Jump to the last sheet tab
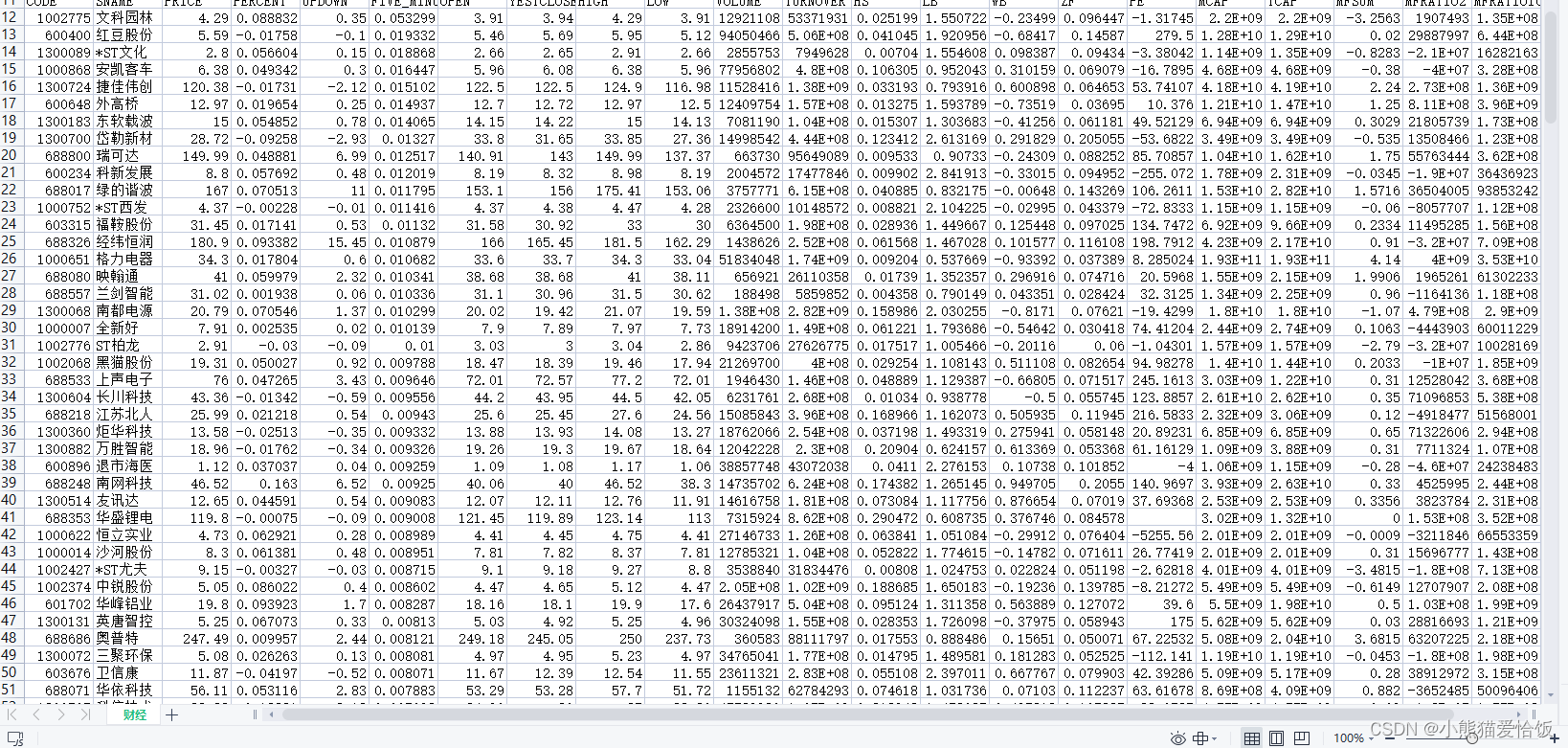The width and height of the screenshot is (1568, 748). [85, 714]
